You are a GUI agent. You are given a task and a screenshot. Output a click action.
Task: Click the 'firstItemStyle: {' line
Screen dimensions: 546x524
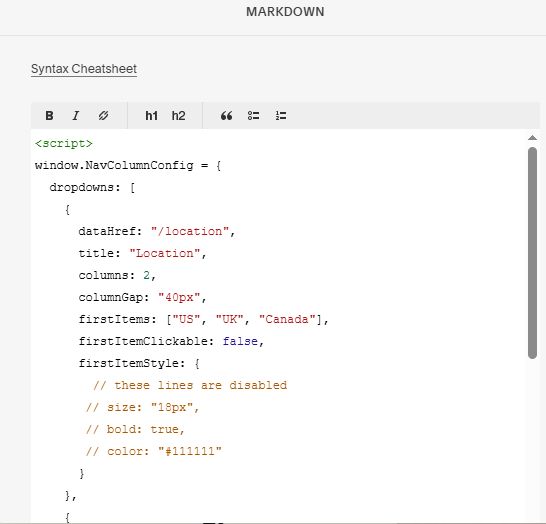pos(139,363)
